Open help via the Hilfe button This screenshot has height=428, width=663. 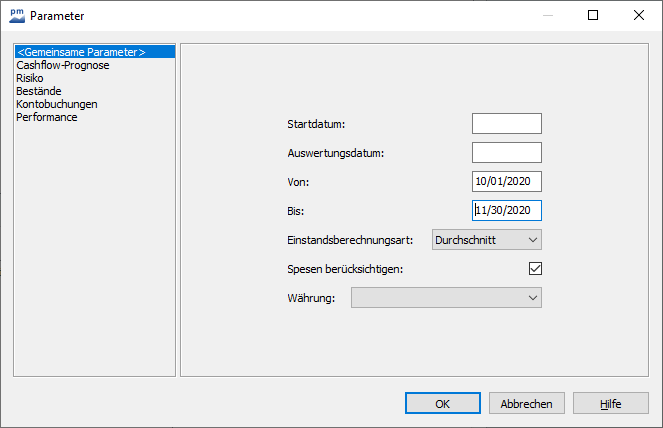(610, 403)
